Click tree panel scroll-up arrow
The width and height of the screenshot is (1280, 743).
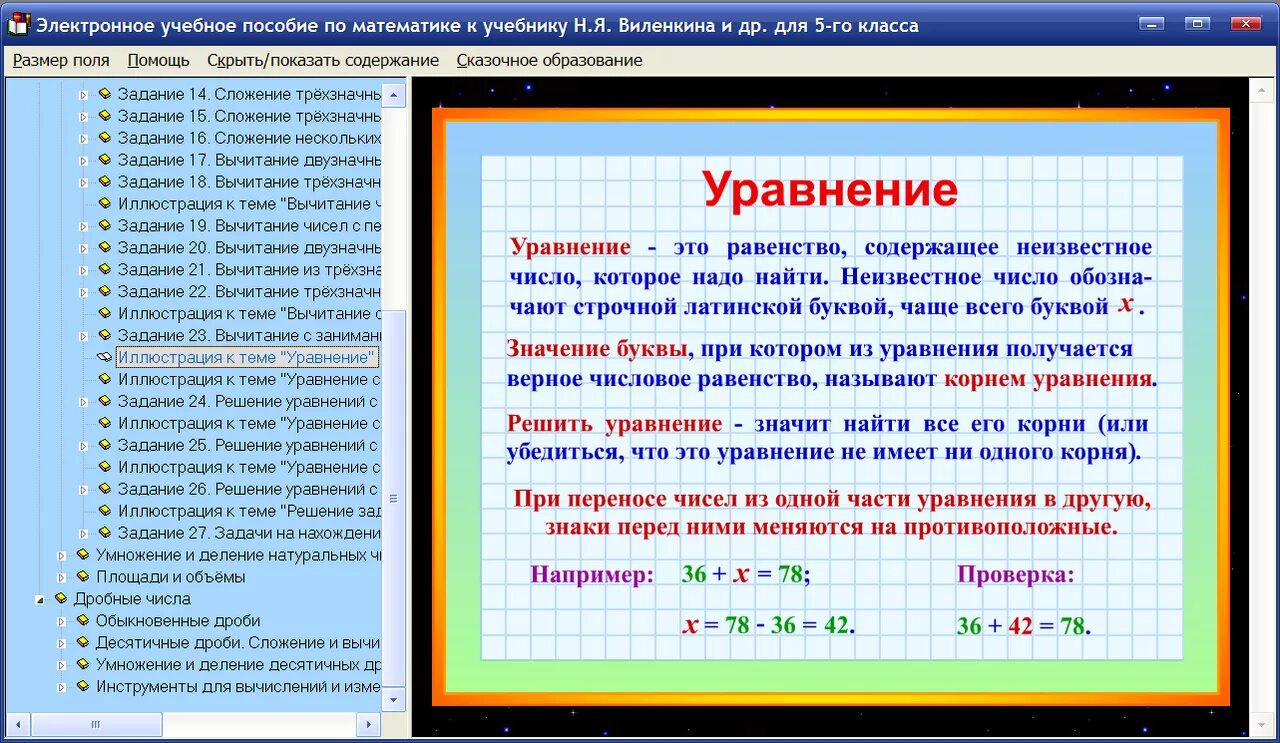395,96
